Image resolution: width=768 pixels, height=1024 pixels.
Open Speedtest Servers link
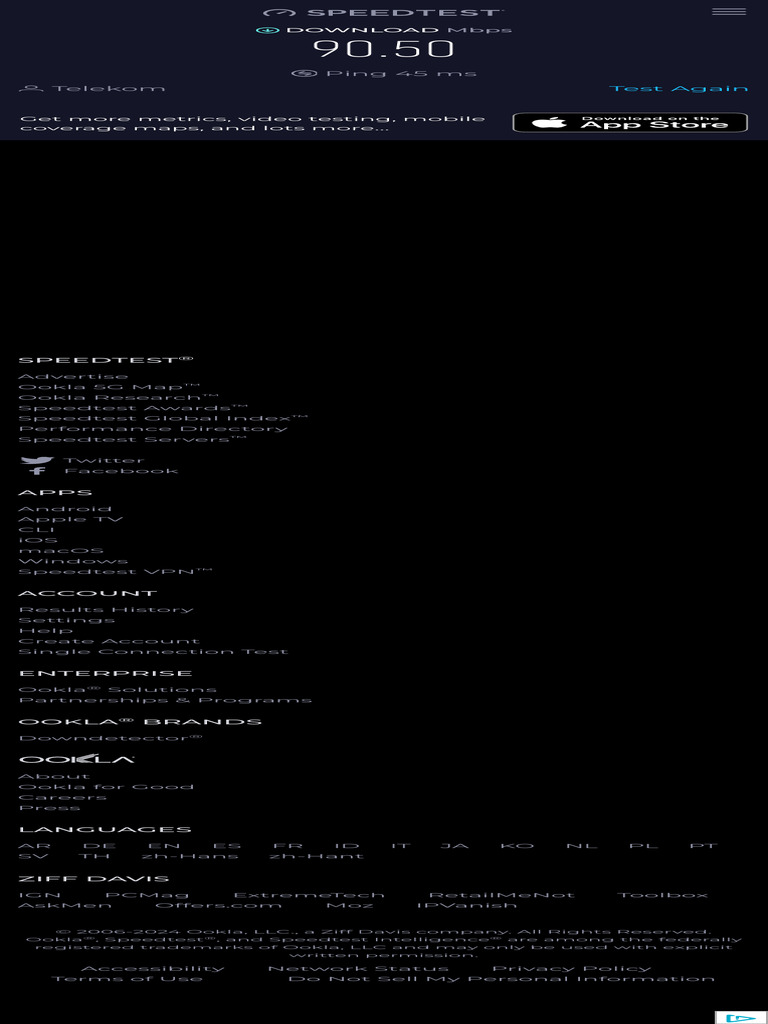(133, 439)
